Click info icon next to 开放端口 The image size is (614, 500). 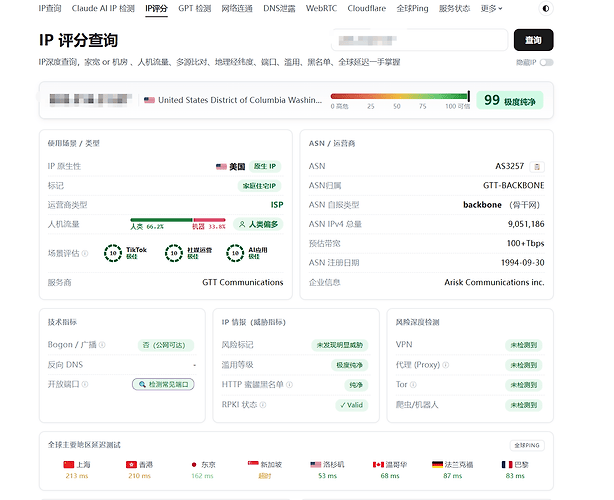point(85,384)
